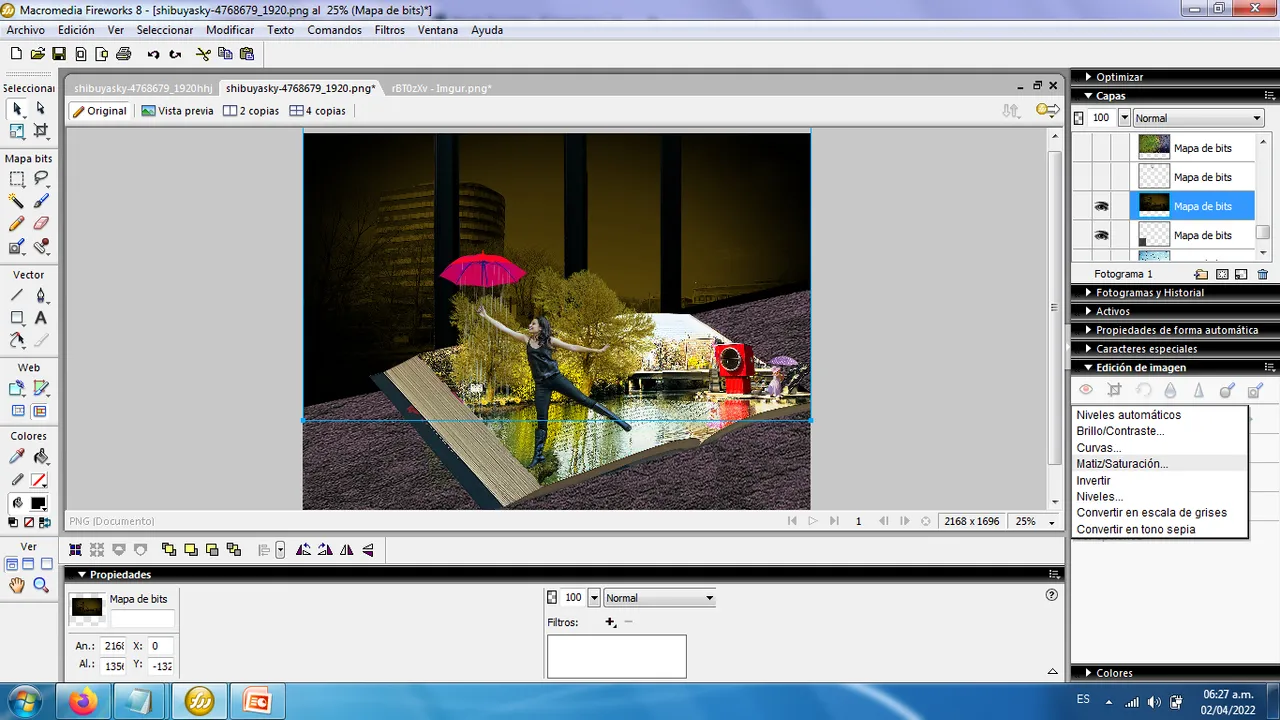Choose Convertir en tono sepia
This screenshot has width=1280, height=720.
point(1160,529)
